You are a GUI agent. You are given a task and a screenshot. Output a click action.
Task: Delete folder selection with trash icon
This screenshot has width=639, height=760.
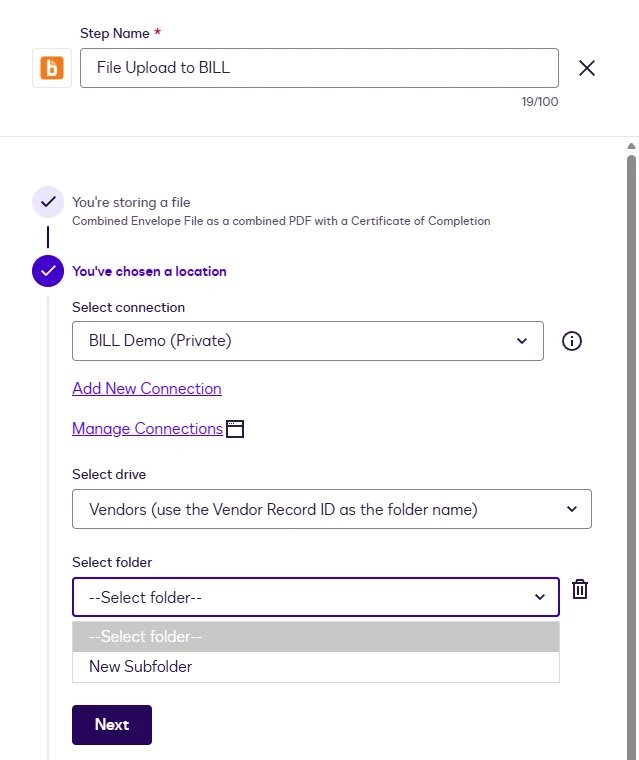point(580,589)
